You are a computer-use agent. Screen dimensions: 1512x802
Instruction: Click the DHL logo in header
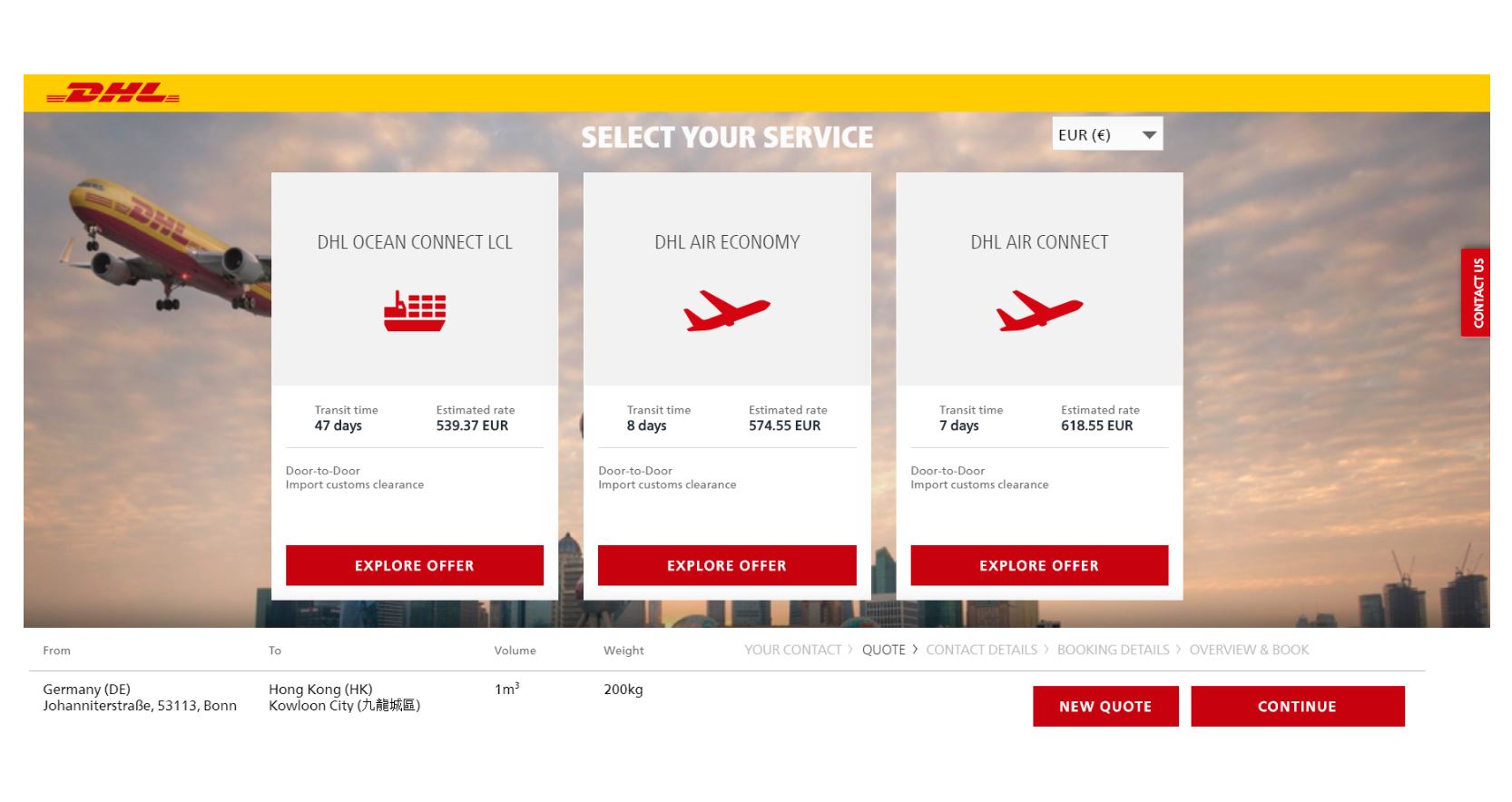113,93
